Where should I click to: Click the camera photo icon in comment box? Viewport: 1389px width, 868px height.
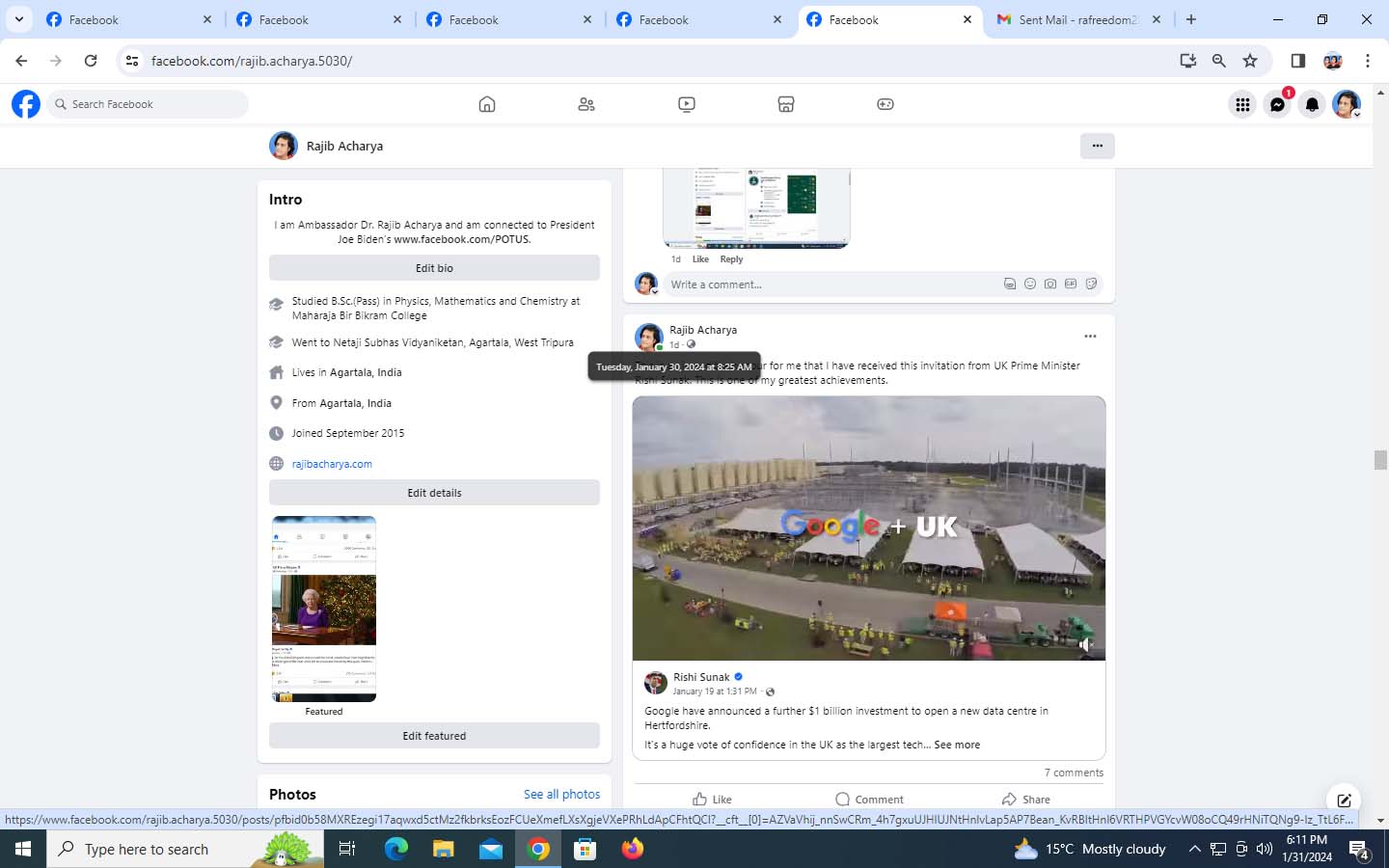1050,285
